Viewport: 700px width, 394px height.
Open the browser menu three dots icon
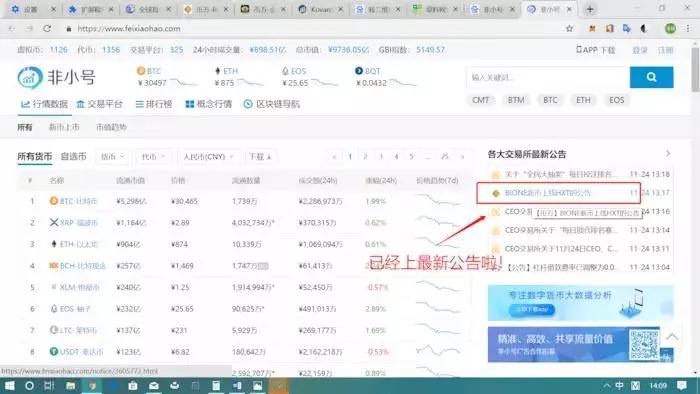coord(688,29)
